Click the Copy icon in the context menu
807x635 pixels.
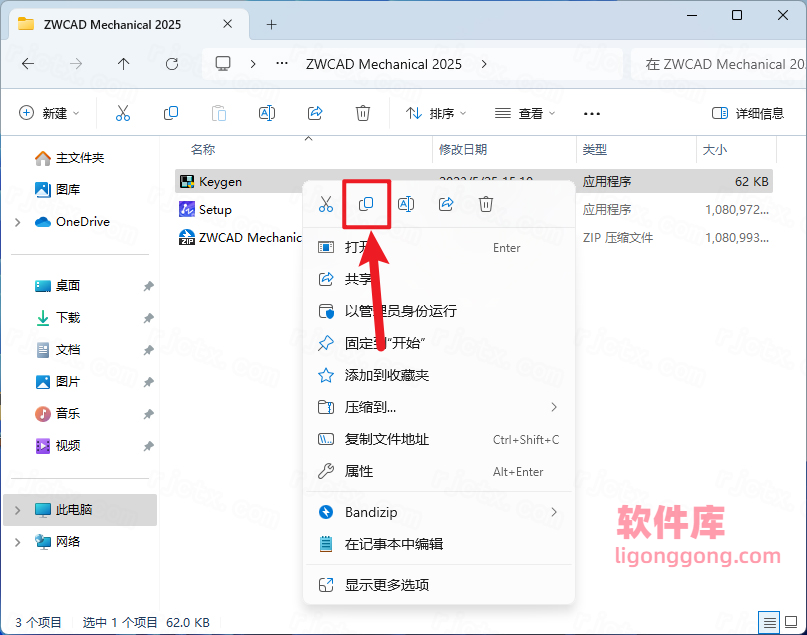[x=366, y=204]
